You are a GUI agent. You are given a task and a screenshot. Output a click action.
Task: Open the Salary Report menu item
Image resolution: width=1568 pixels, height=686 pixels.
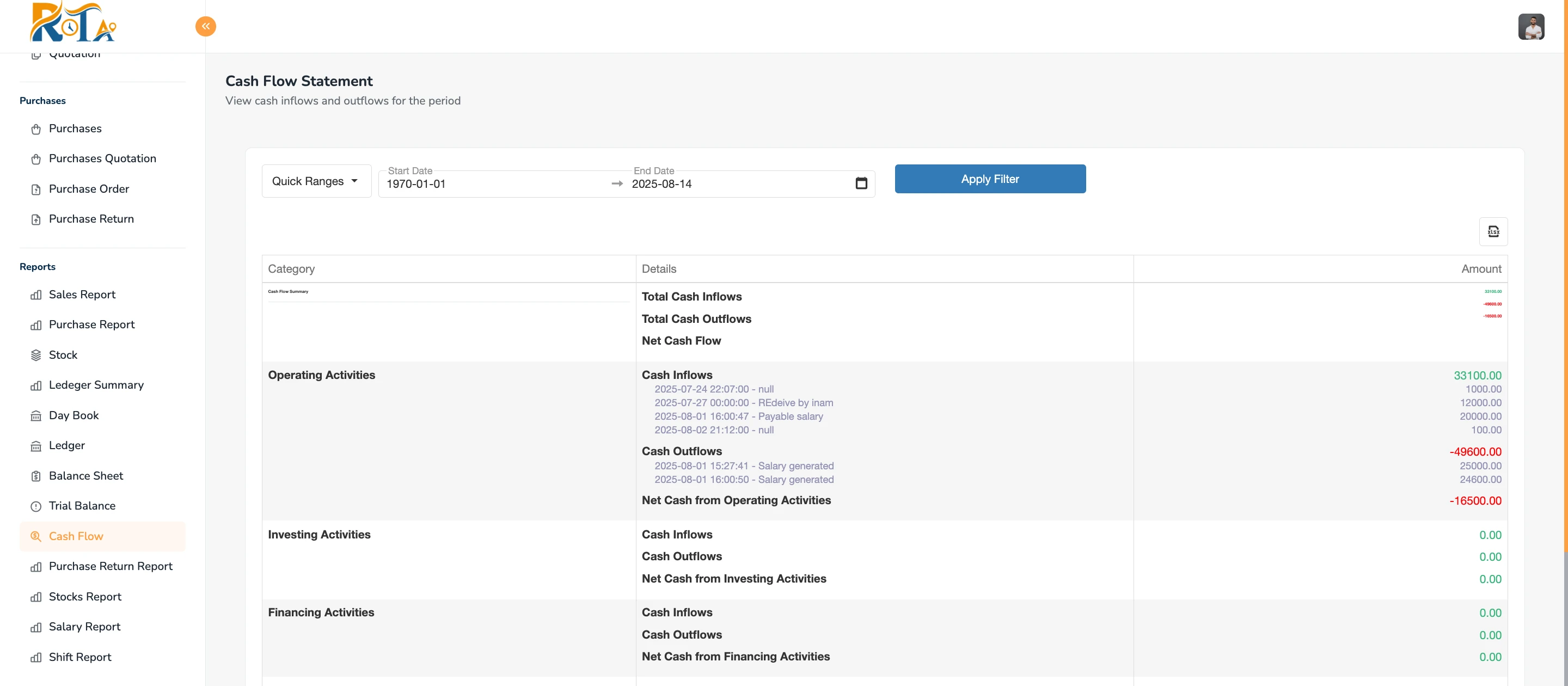tap(84, 626)
